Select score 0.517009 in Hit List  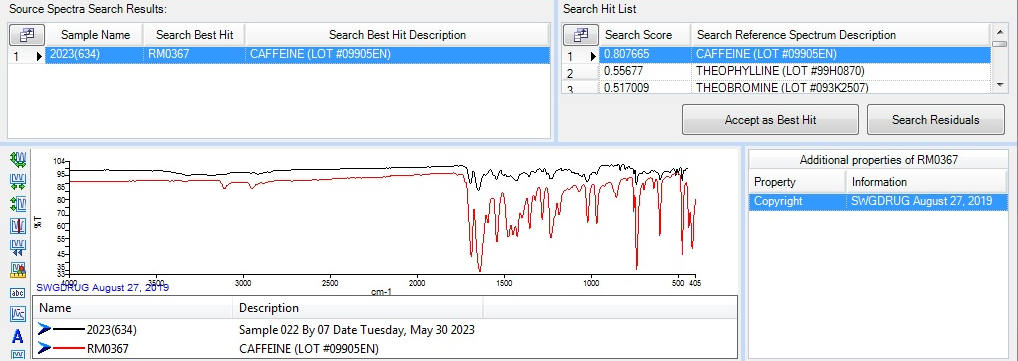(645, 86)
